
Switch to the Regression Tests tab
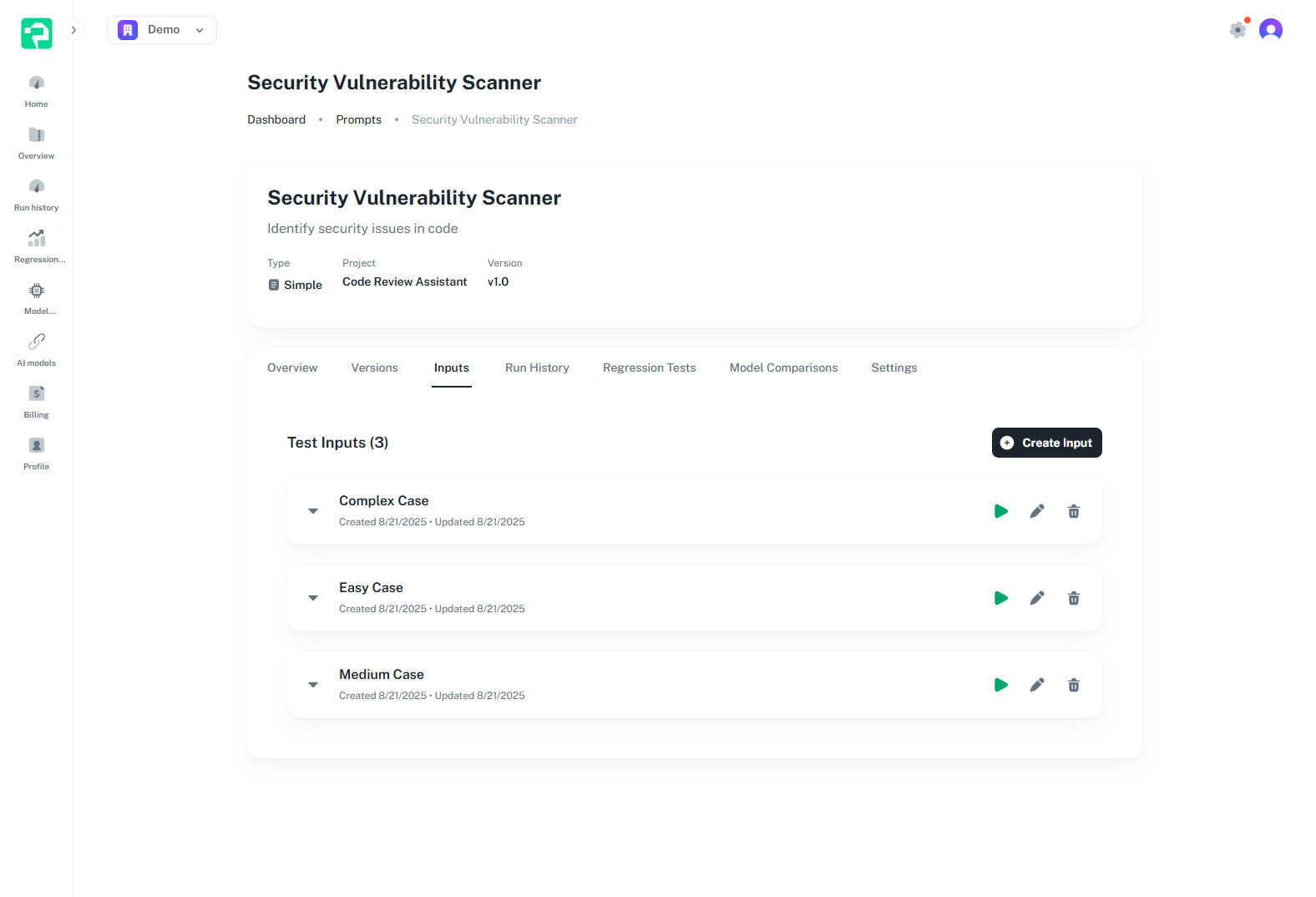[x=649, y=367]
